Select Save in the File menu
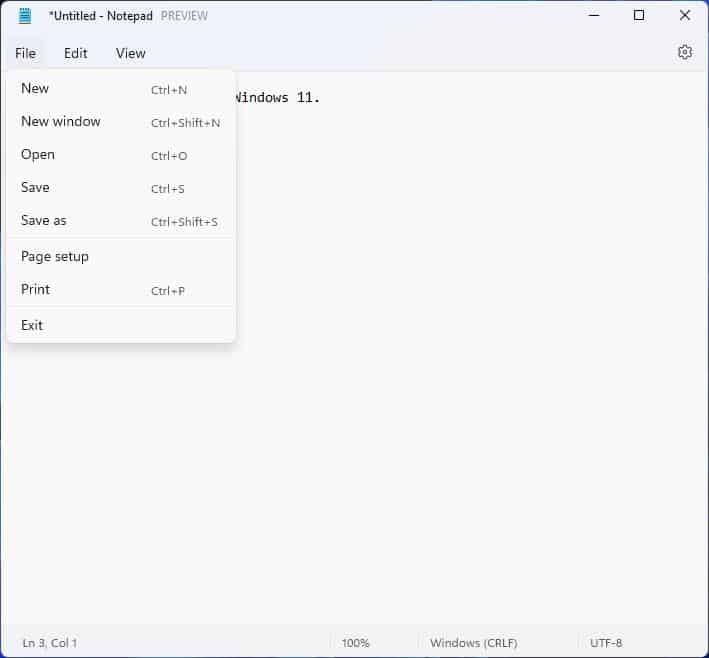The height and width of the screenshot is (658, 709). click(121, 188)
